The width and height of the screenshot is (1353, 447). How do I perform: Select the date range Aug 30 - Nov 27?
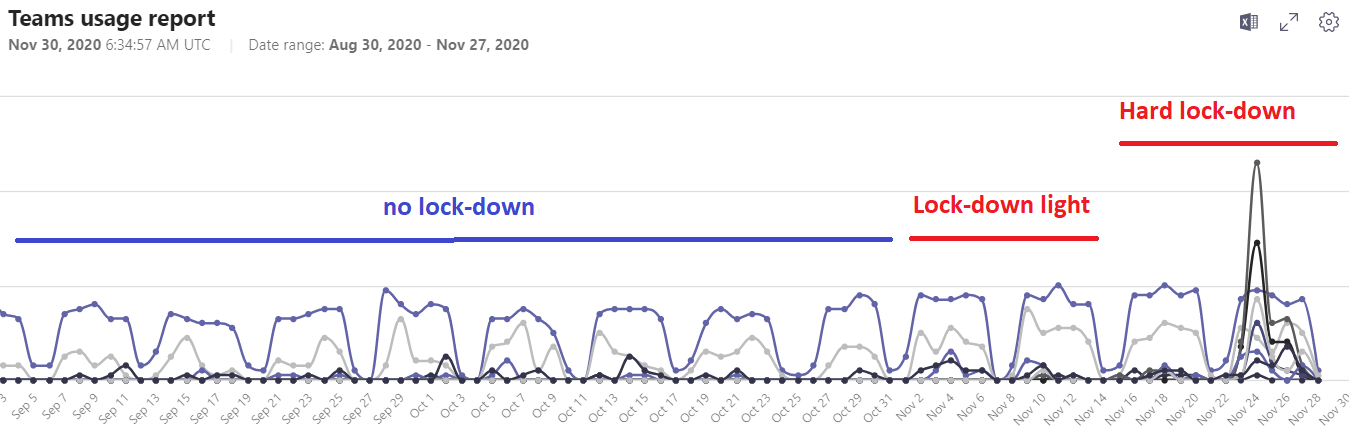(x=428, y=45)
